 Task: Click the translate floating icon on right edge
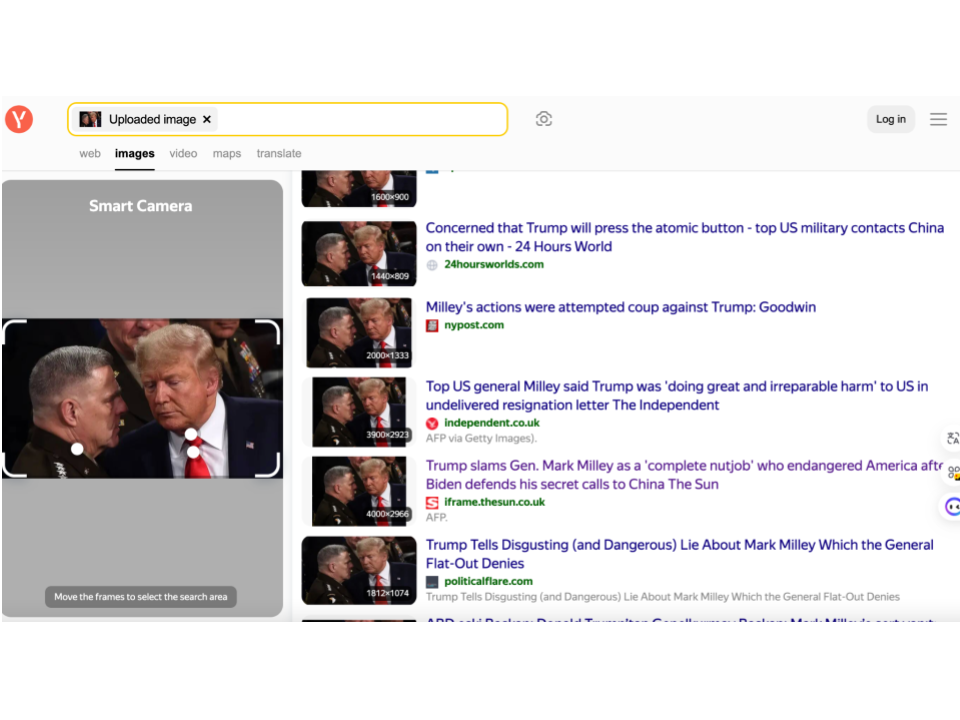click(952, 438)
